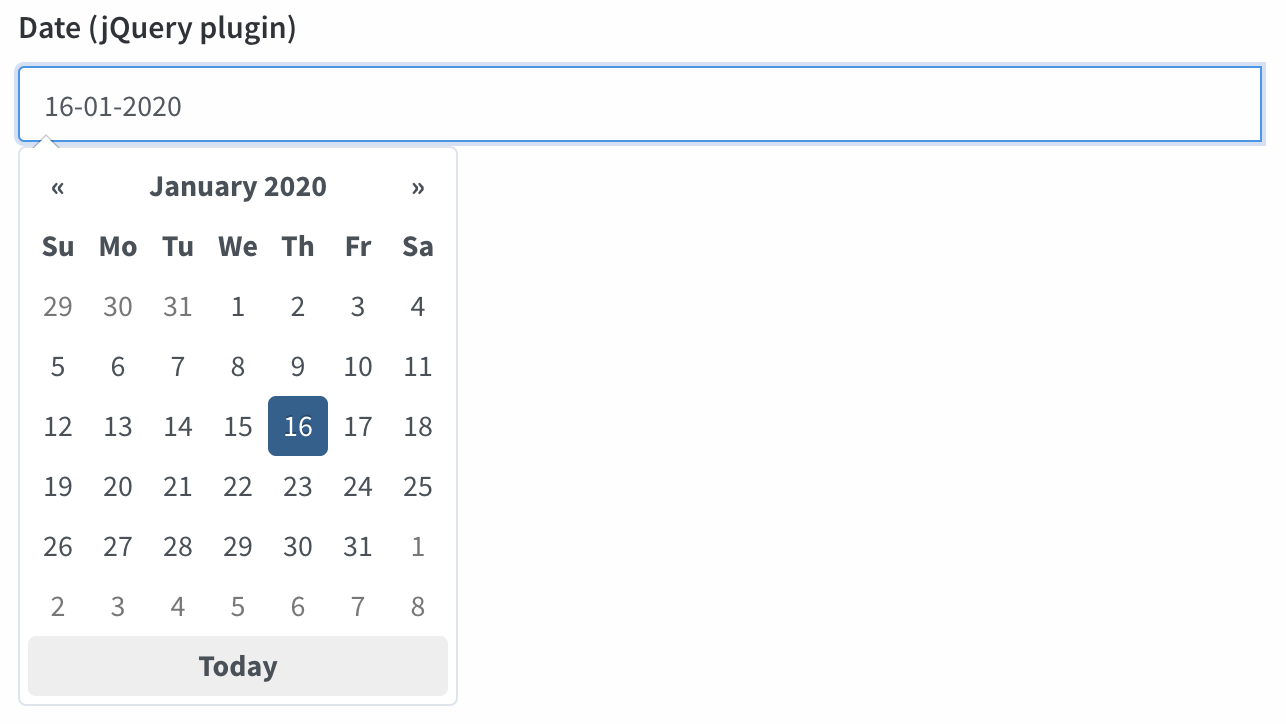Pick January 22 from the calendar
Image resolution: width=1286 pixels, height=724 pixels.
pyautogui.click(x=237, y=486)
